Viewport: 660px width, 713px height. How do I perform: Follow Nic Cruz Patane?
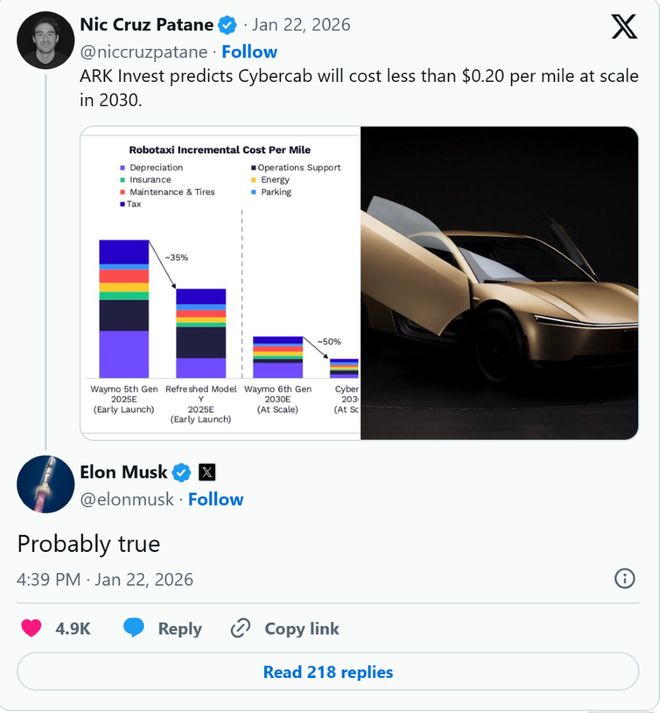[x=249, y=51]
